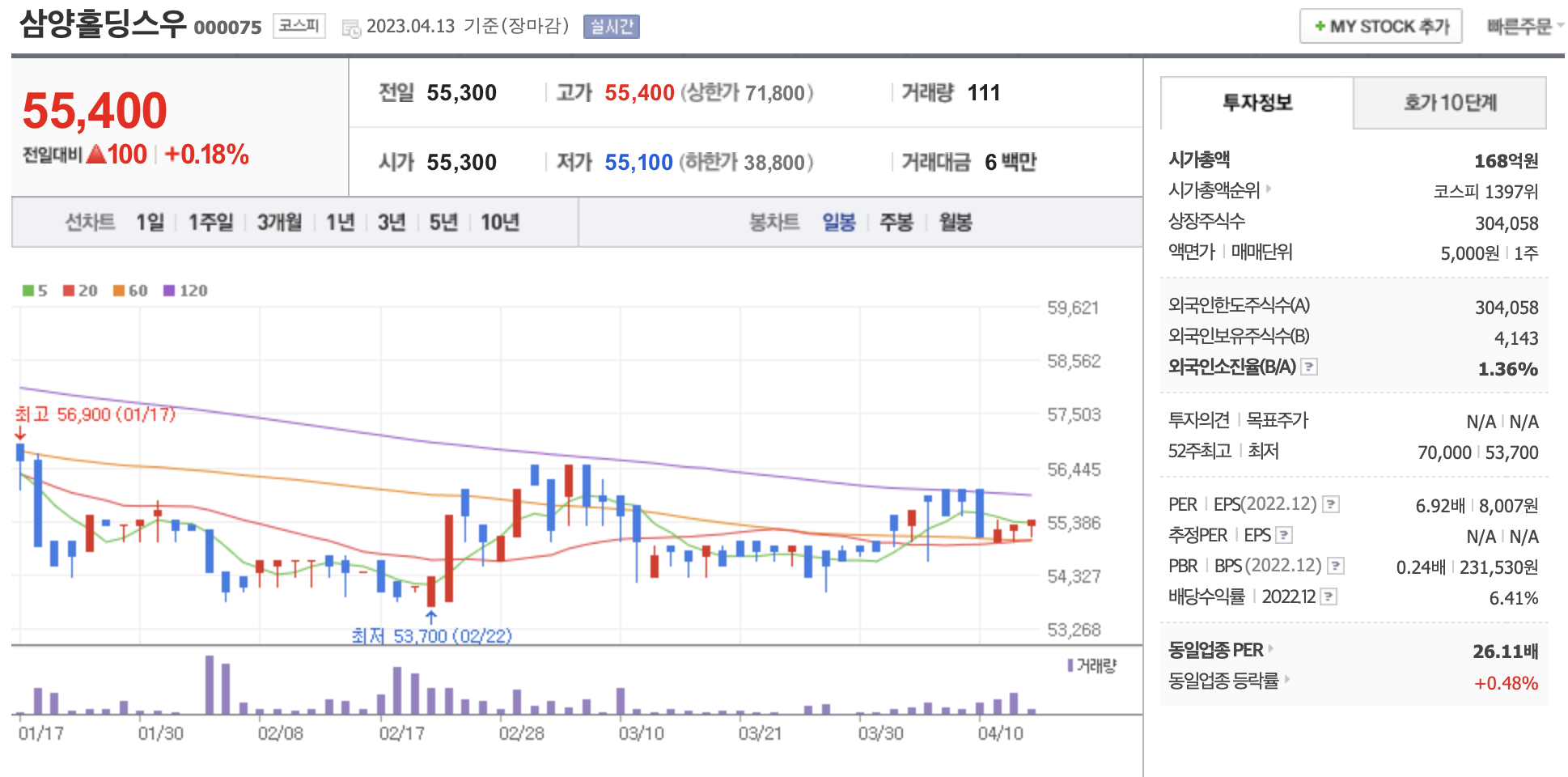Expand the 빠른주문 dropdown

pyautogui.click(x=1524, y=27)
